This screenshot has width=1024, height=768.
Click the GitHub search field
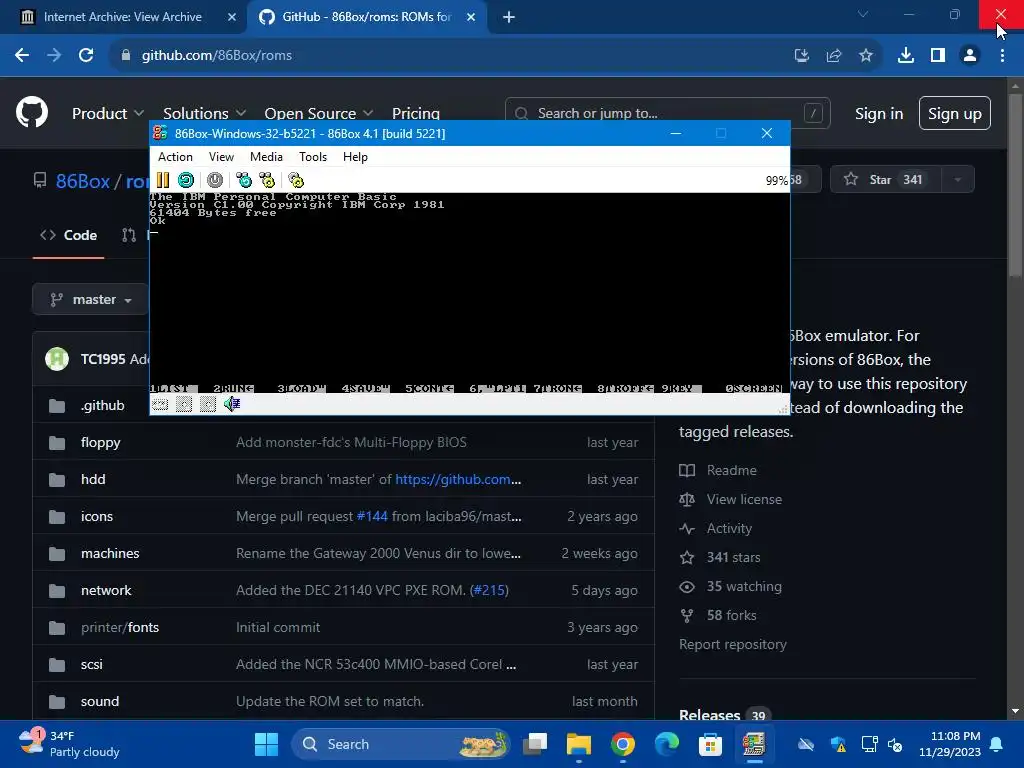[667, 114]
